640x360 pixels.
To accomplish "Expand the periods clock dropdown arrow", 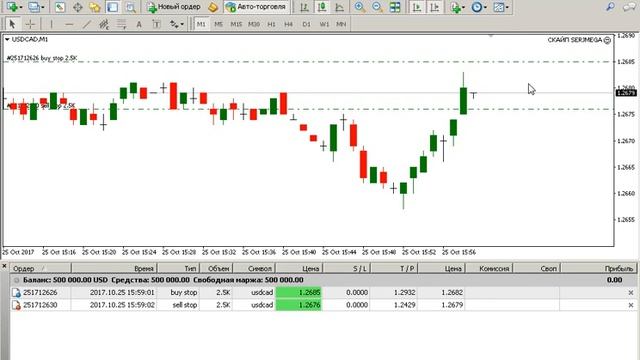I will [485, 7].
